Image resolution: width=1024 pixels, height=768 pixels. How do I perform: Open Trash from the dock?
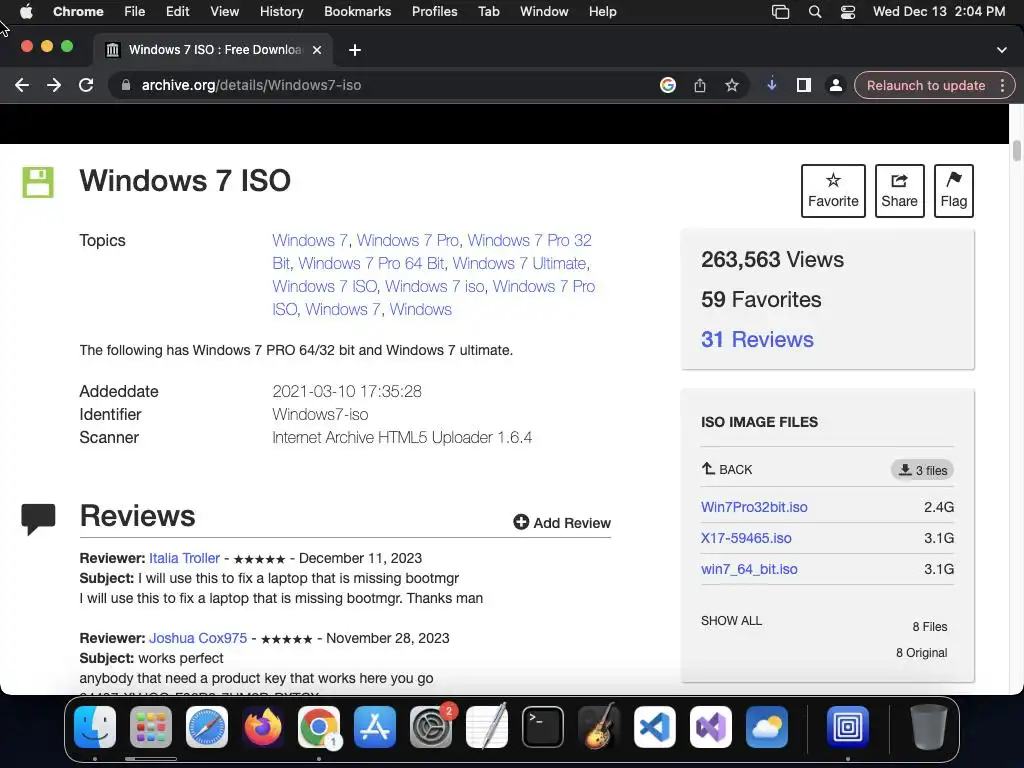tap(929, 727)
